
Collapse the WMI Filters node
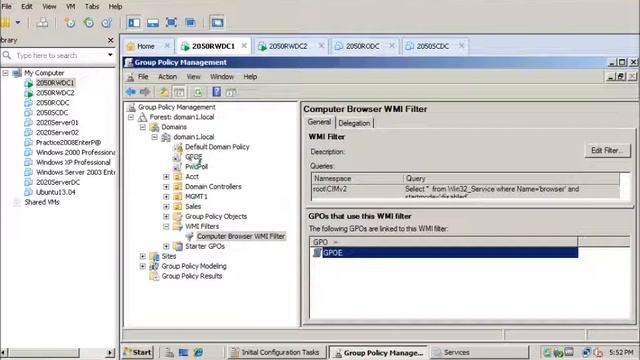[x=166, y=226]
